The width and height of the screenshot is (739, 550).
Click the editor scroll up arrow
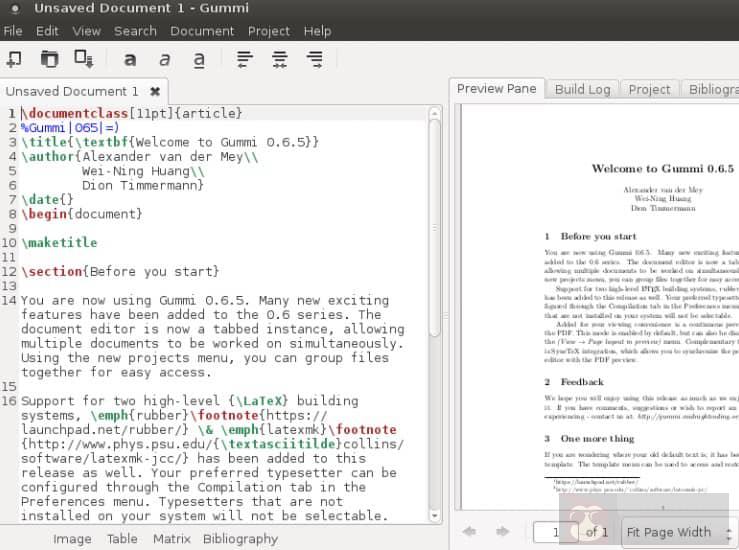[435, 114]
